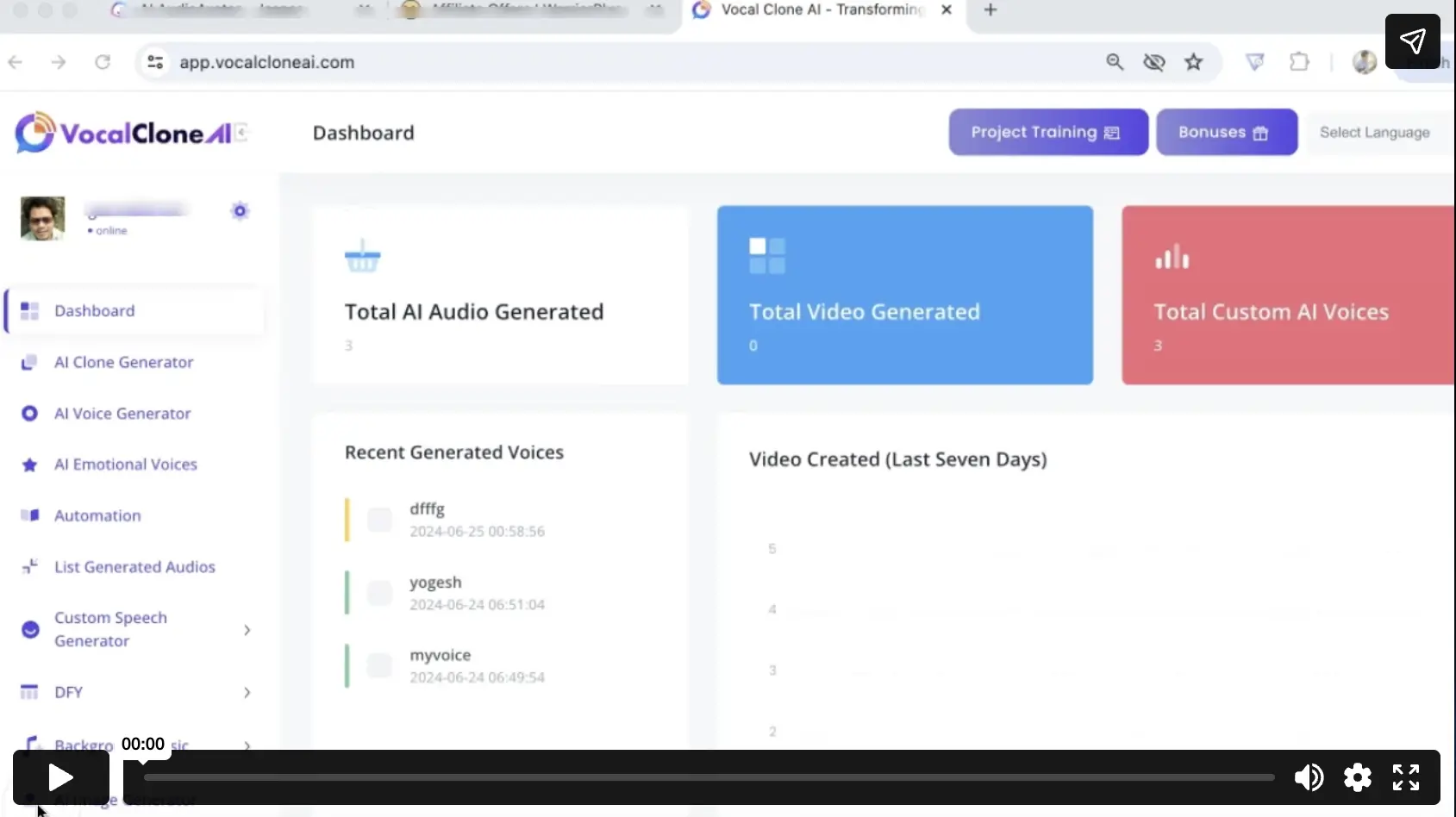Screen dimensions: 1456x817
Task: Open the browser extensions puzzle icon
Action: (1299, 62)
